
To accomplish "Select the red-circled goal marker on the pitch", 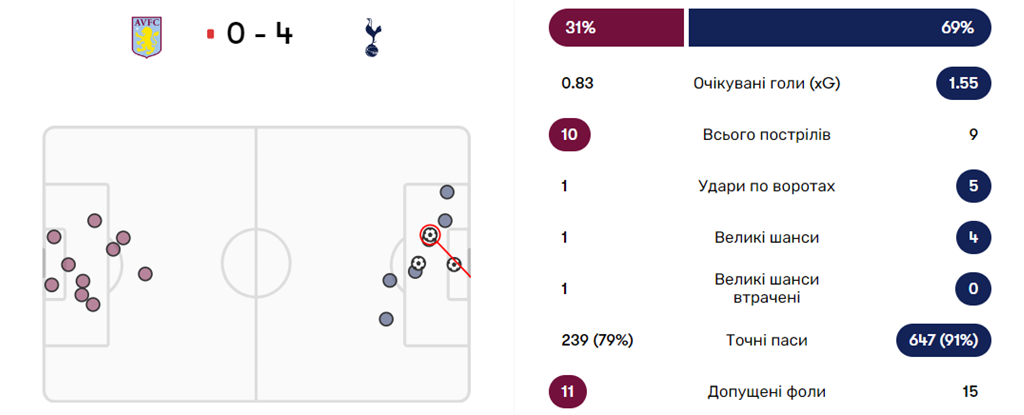I will (430, 235).
